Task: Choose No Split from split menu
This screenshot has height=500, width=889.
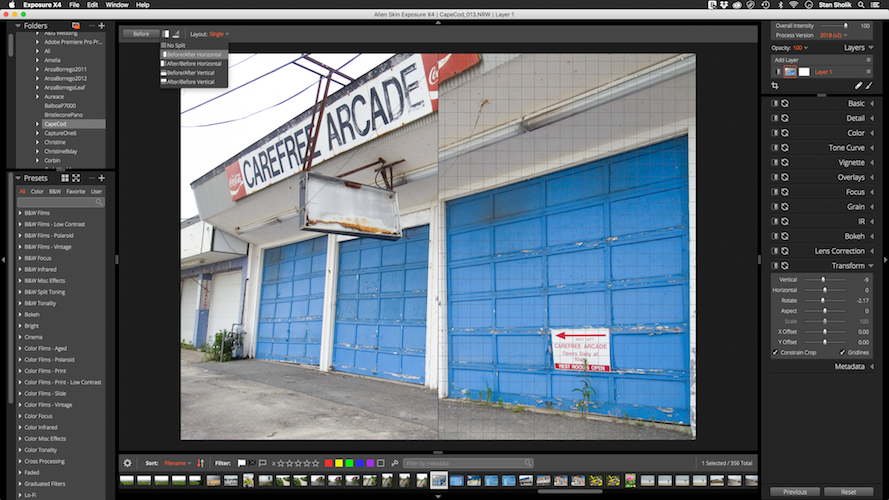Action: pos(194,45)
